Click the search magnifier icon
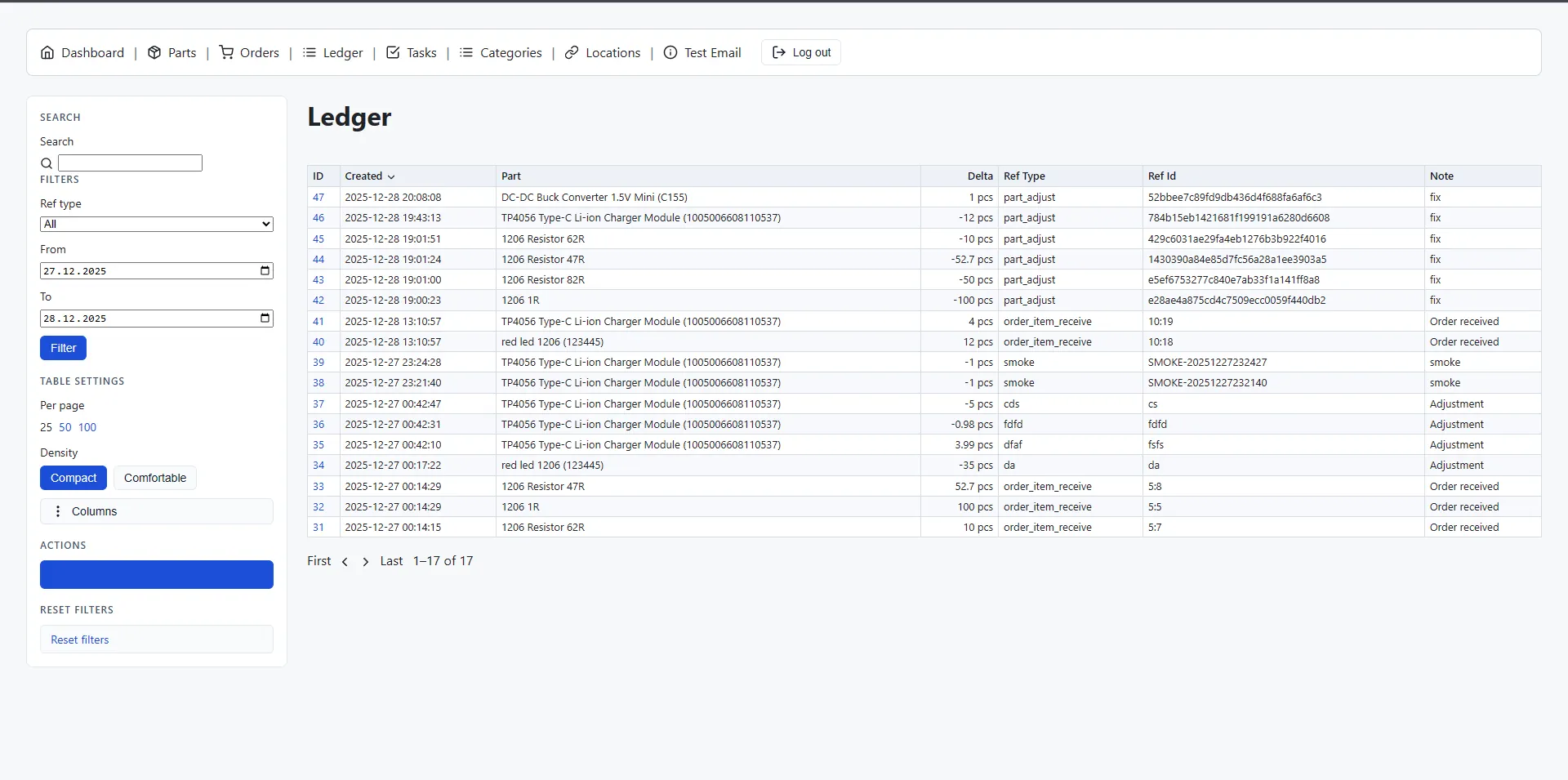The image size is (1568, 780). pyautogui.click(x=47, y=163)
